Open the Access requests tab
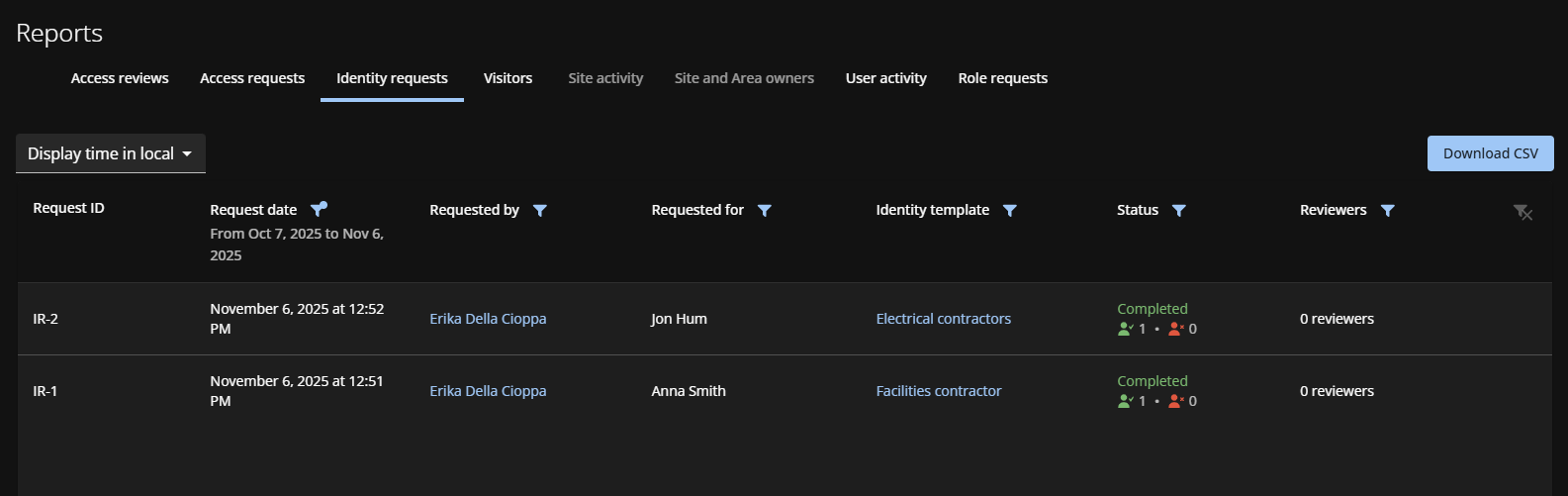Viewport: 1568px width, 496px height. pyautogui.click(x=252, y=78)
